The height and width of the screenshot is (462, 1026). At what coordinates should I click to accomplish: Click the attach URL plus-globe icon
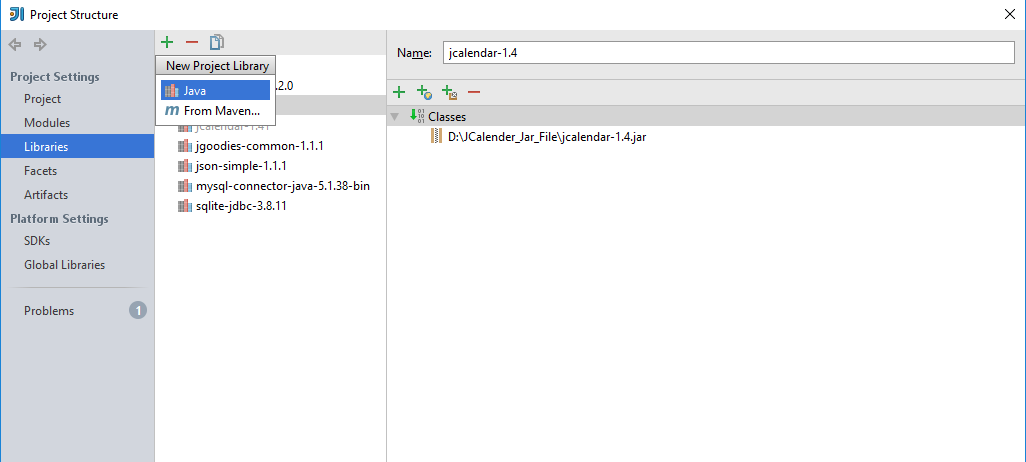[x=424, y=92]
